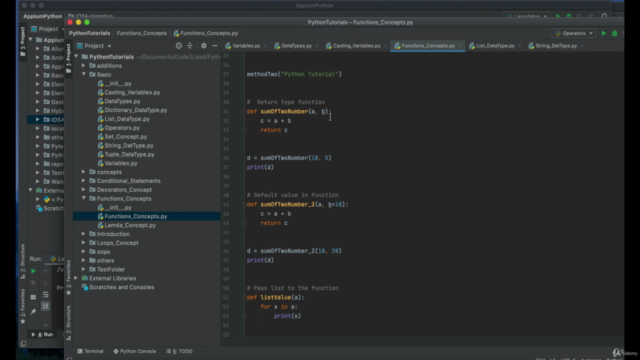Expand the Conditional_Statements folder
The image size is (640, 360).
(84, 181)
